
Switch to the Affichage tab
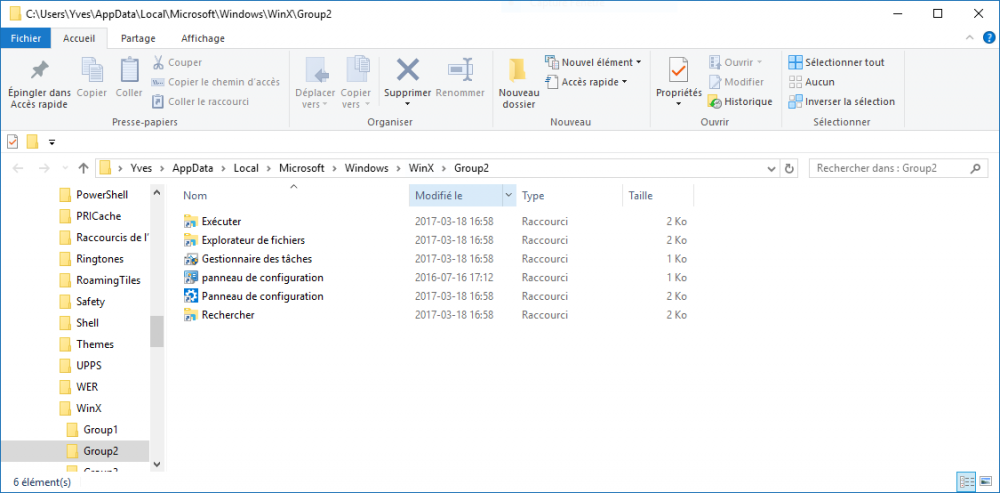203,38
